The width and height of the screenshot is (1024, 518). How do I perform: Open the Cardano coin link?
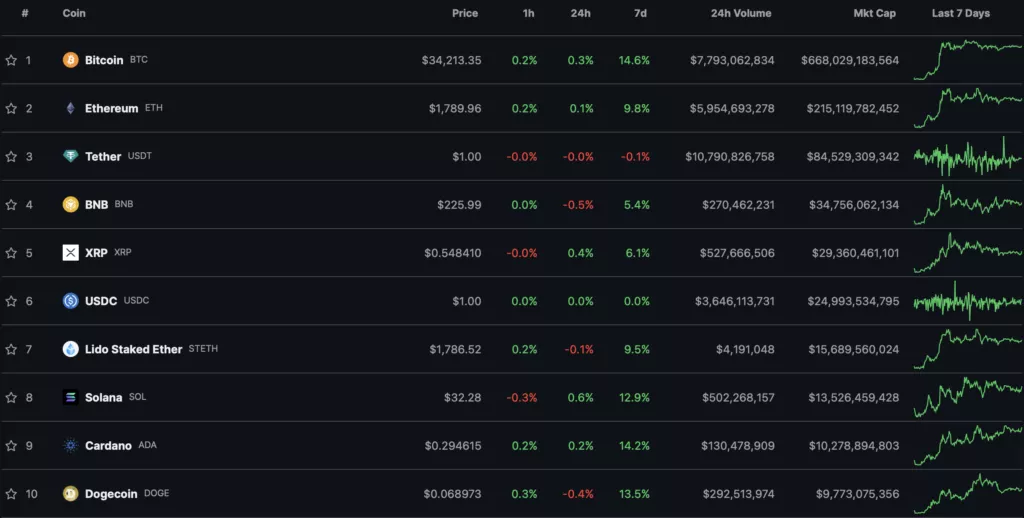(x=108, y=445)
